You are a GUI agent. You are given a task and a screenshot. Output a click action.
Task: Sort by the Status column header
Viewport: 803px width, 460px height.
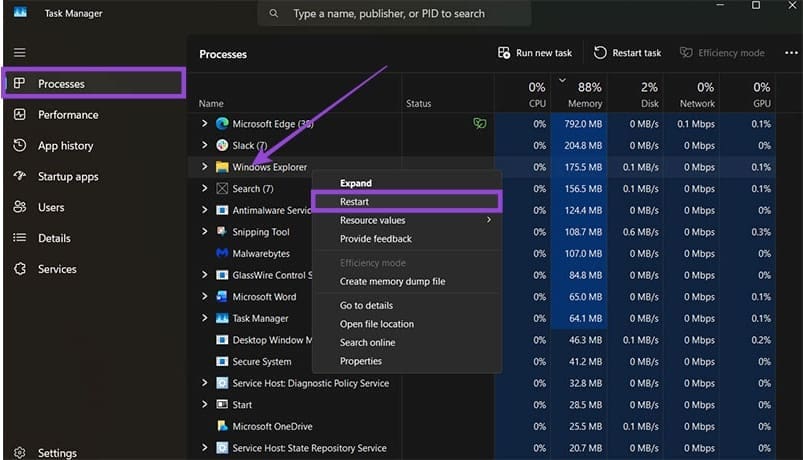click(448, 94)
